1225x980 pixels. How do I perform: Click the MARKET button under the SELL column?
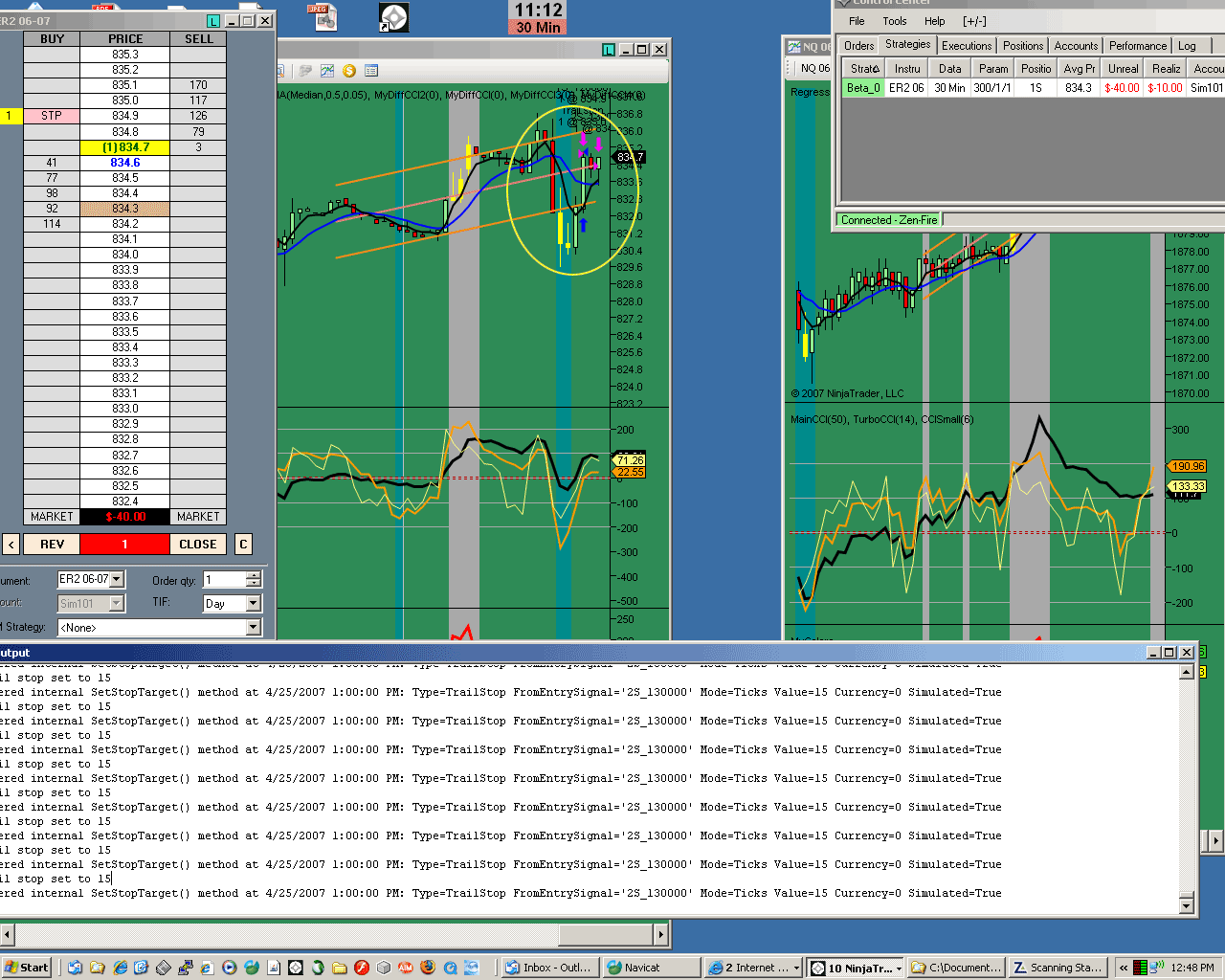click(x=198, y=517)
